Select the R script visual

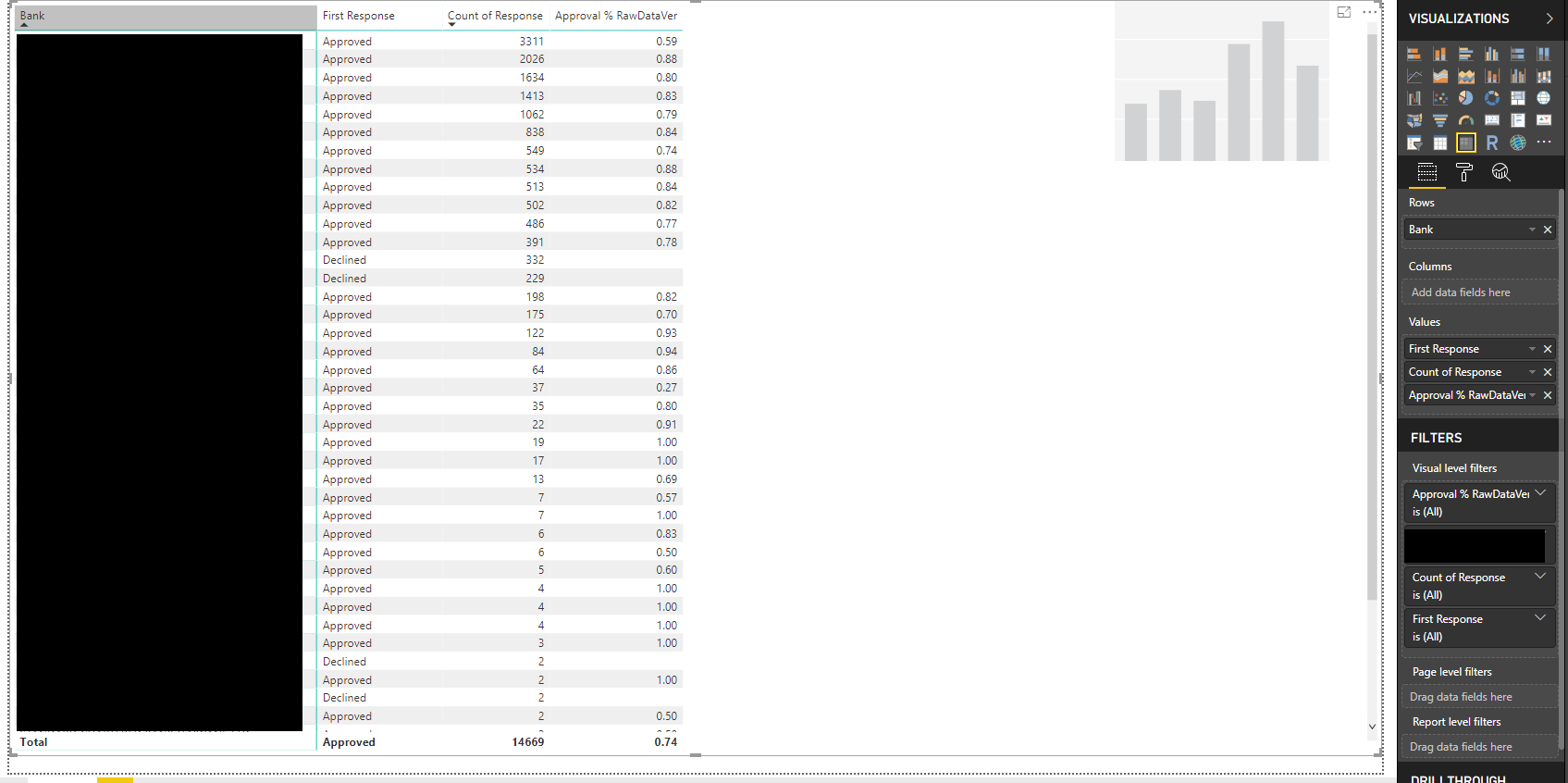[1492, 143]
